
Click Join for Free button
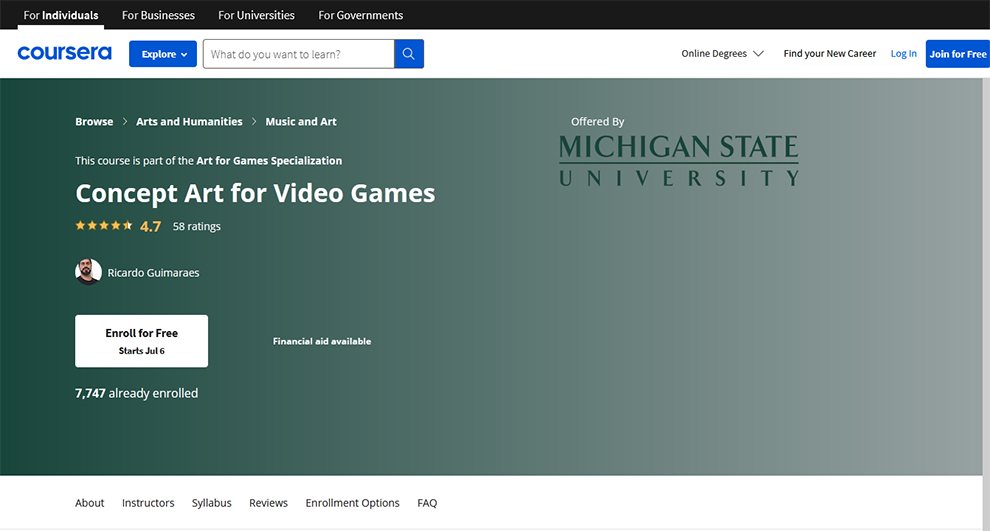click(958, 54)
